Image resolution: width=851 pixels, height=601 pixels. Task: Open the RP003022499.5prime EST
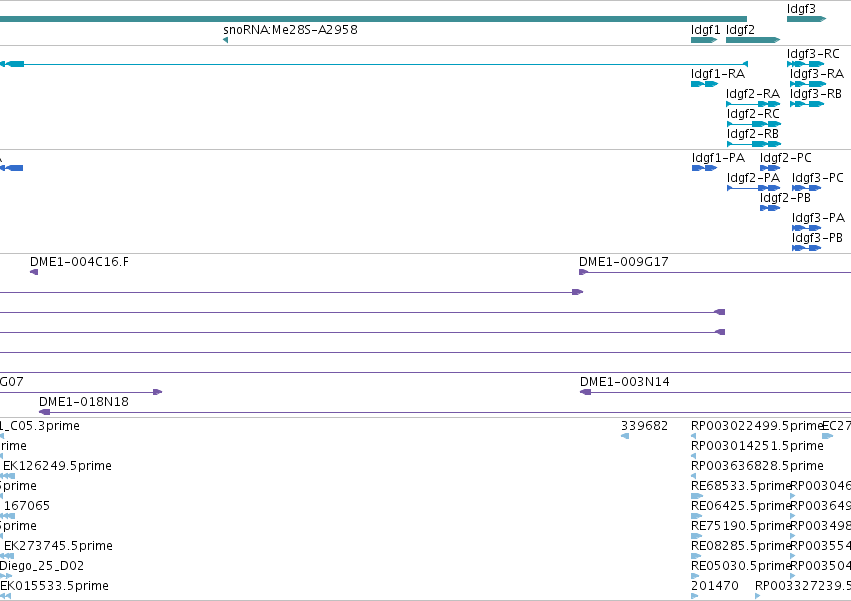pos(757,426)
